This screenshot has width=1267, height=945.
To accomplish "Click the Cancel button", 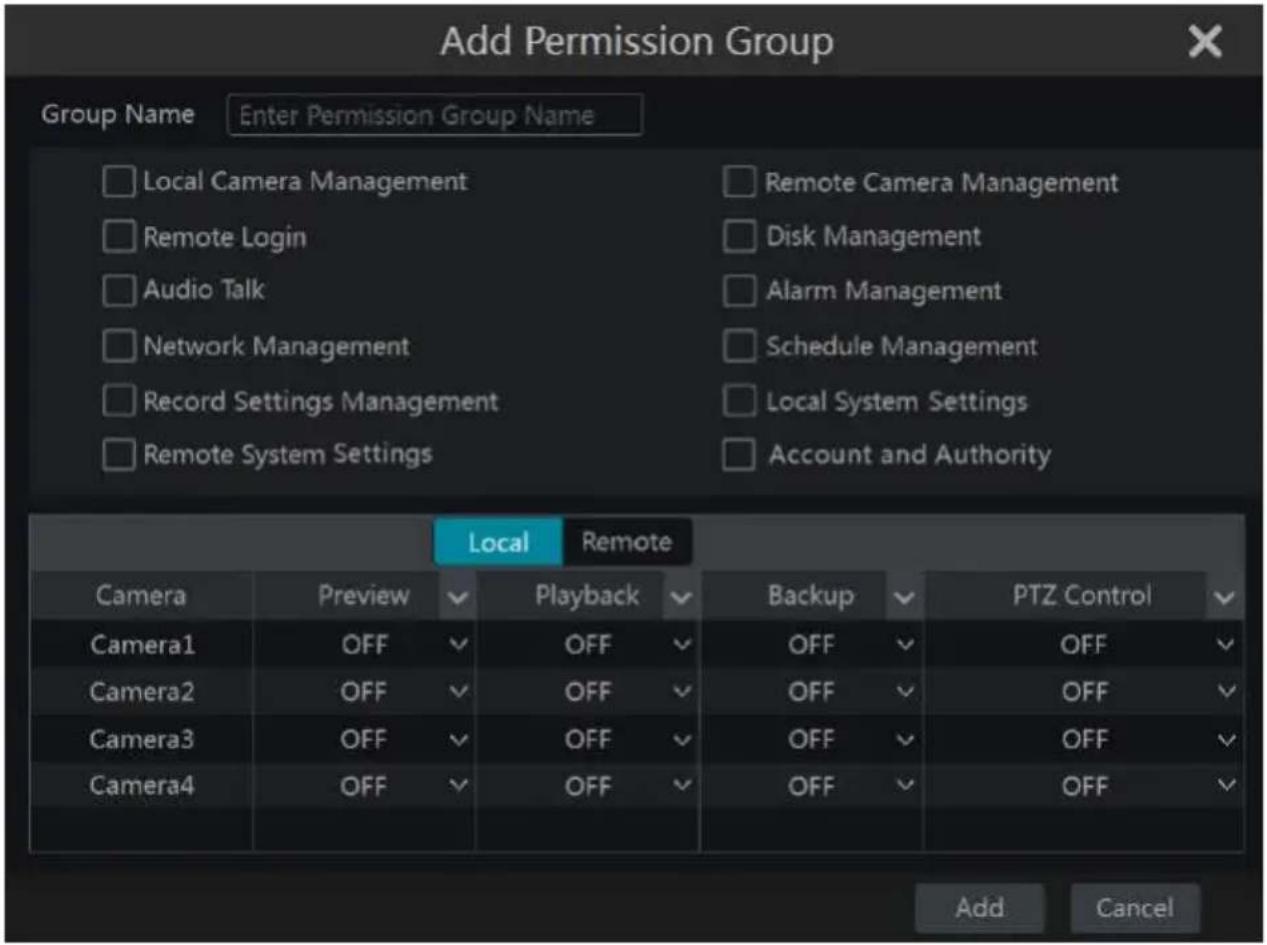I will [1135, 908].
